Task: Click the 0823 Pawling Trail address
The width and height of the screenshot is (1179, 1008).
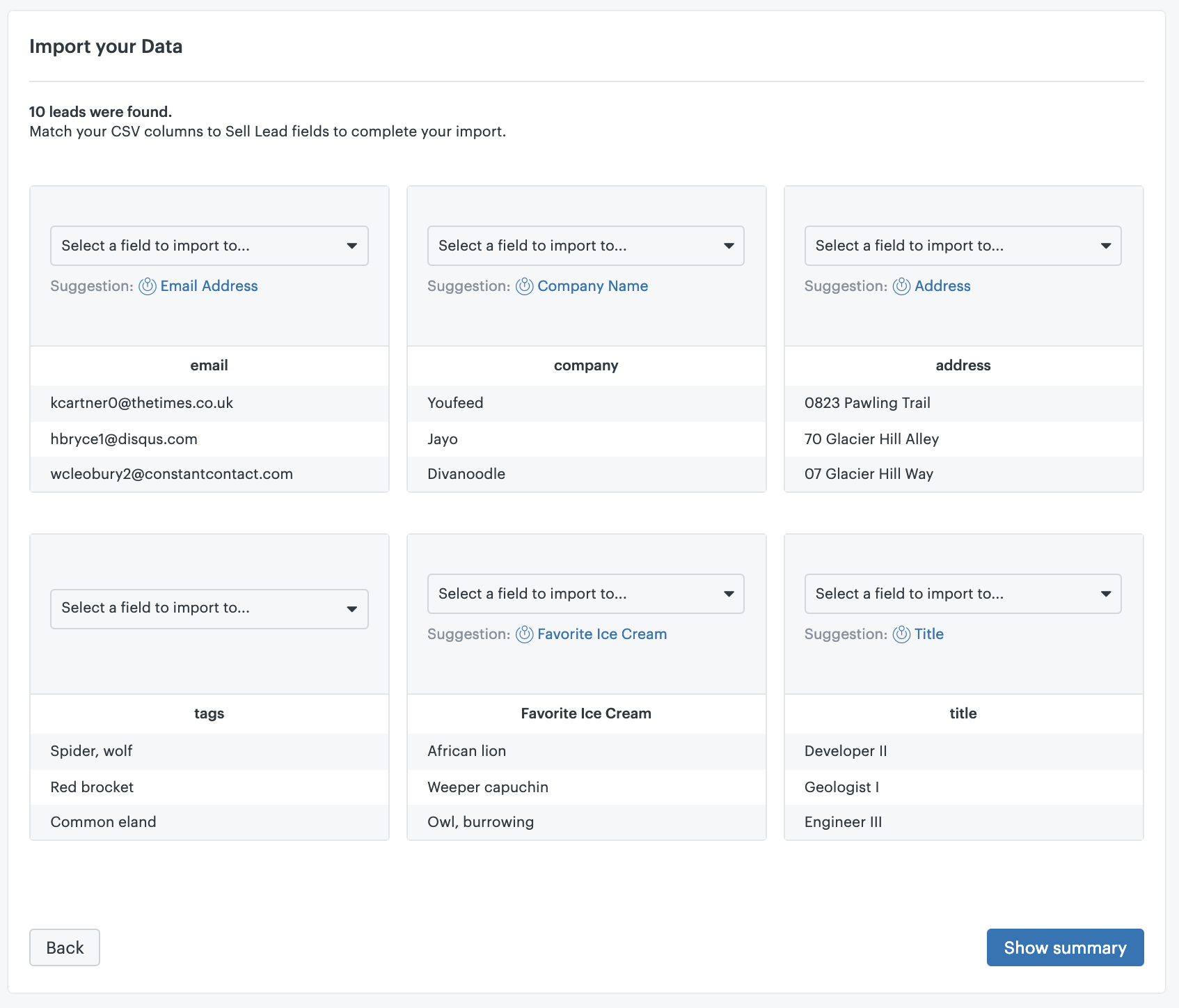Action: click(x=963, y=403)
